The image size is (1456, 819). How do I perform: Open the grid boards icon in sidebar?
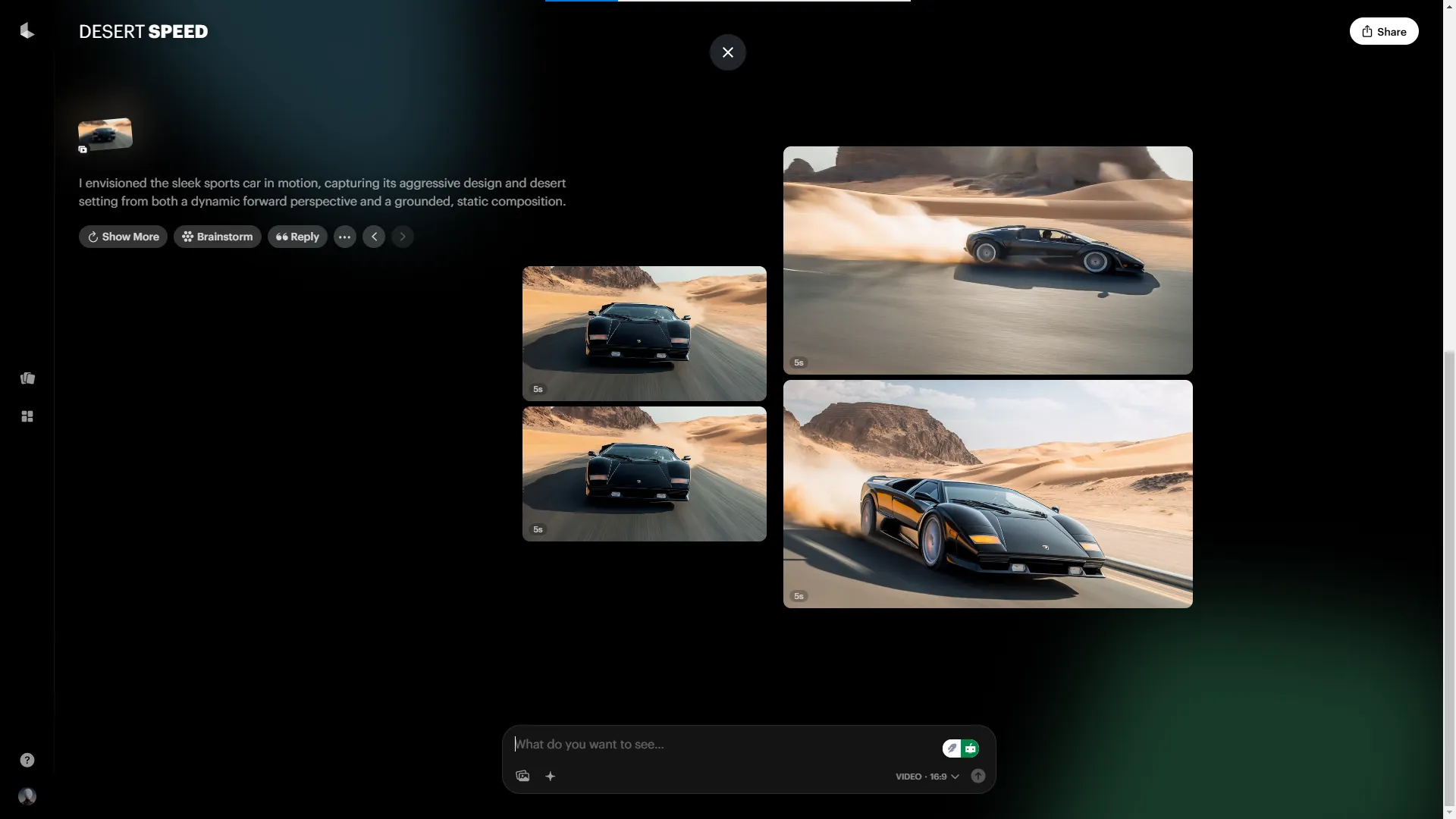click(27, 416)
